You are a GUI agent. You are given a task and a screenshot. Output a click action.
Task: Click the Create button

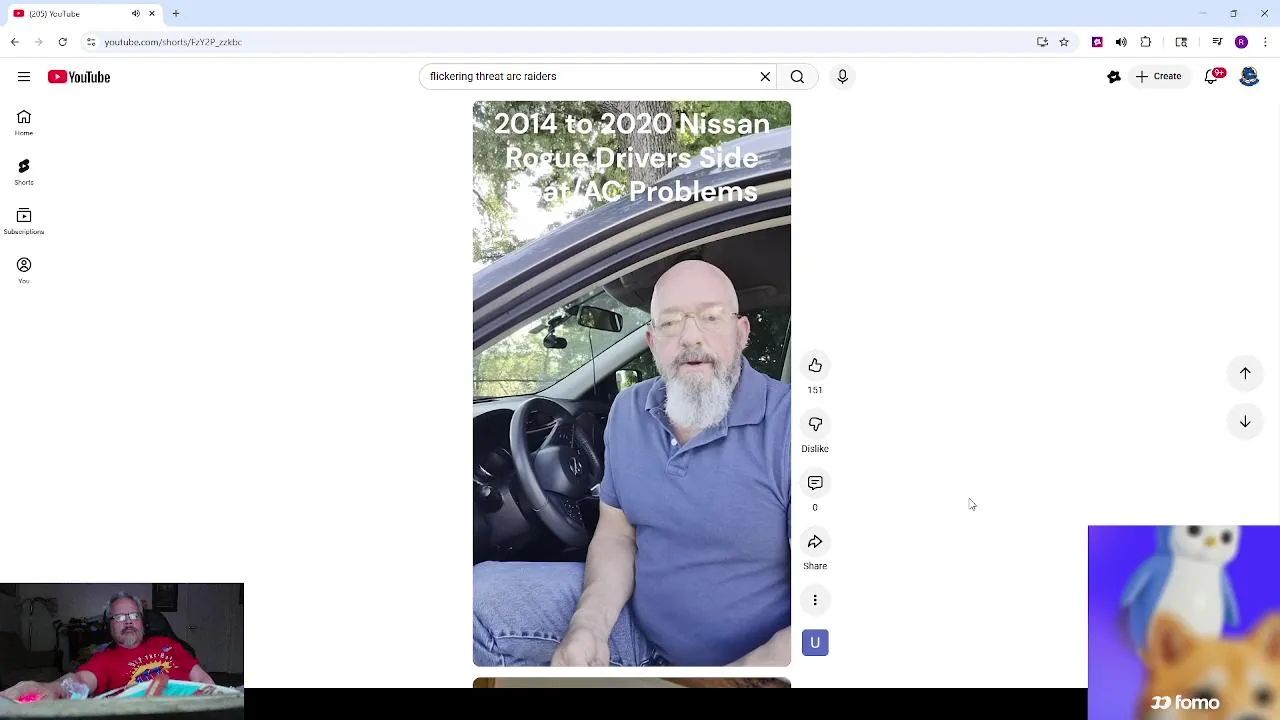[1158, 76]
